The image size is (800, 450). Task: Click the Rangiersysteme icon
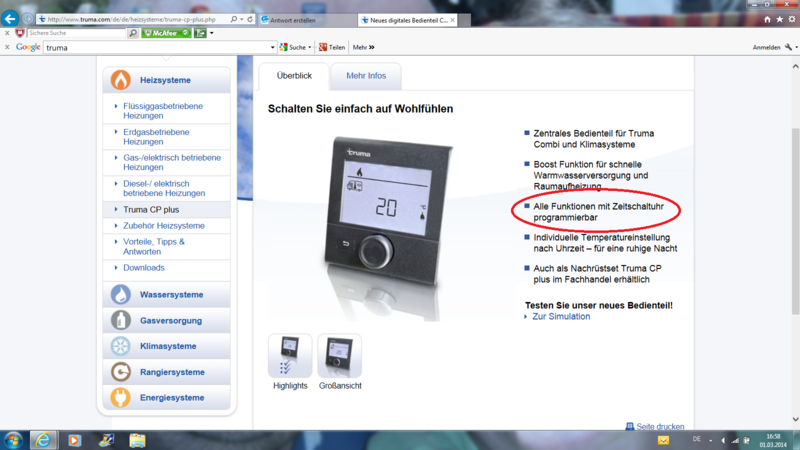pos(120,372)
